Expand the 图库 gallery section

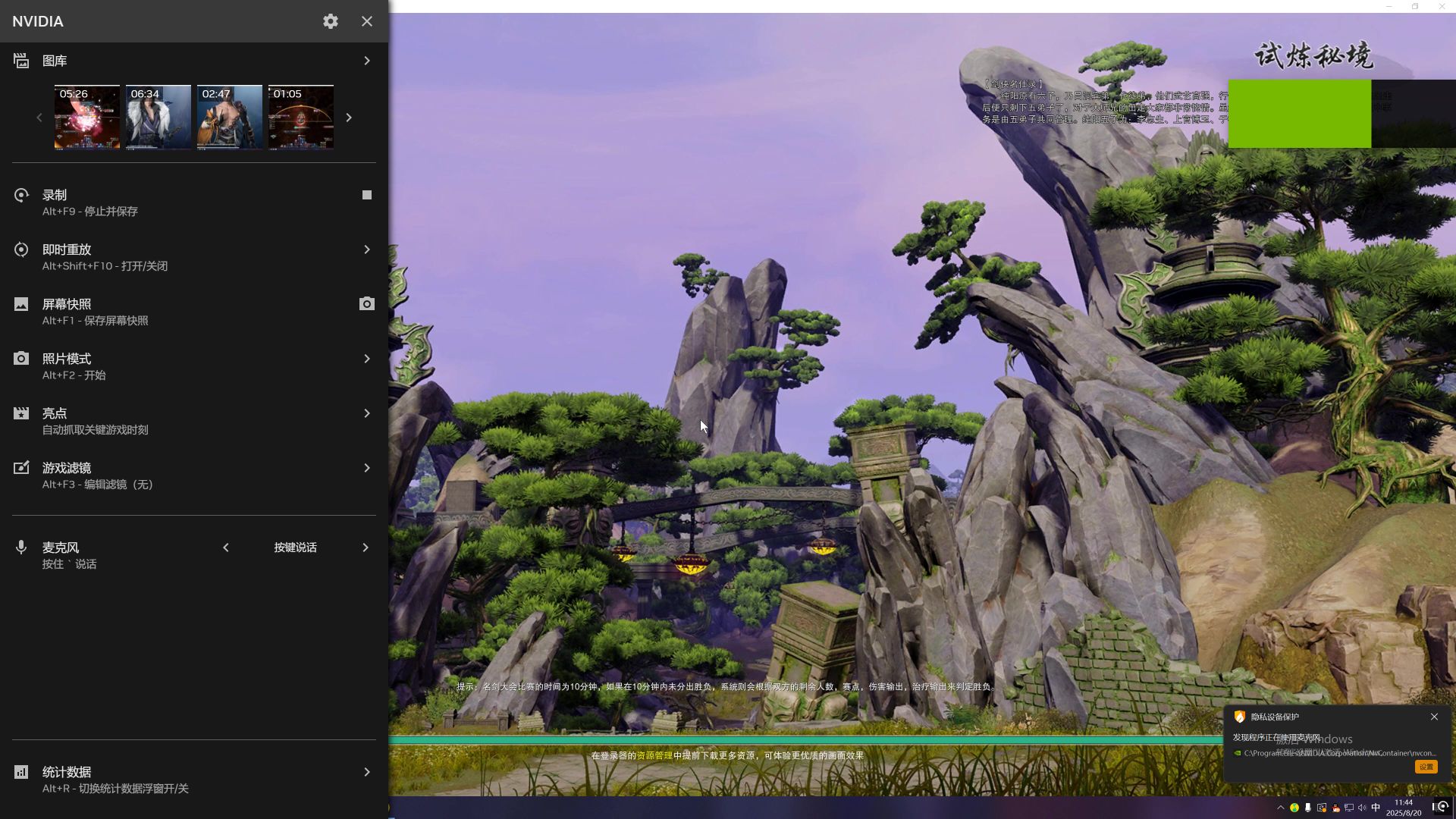[x=367, y=61]
